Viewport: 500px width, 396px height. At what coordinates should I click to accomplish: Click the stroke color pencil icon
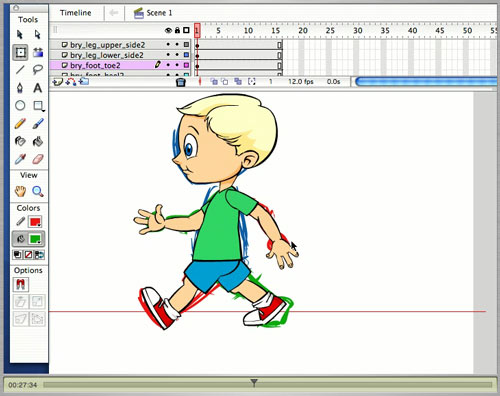coord(20,221)
